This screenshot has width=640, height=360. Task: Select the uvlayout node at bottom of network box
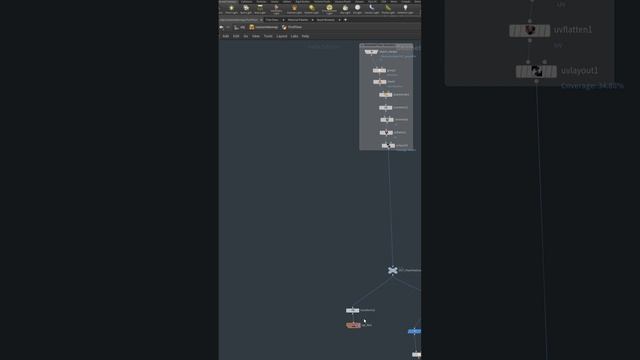[x=388, y=145]
